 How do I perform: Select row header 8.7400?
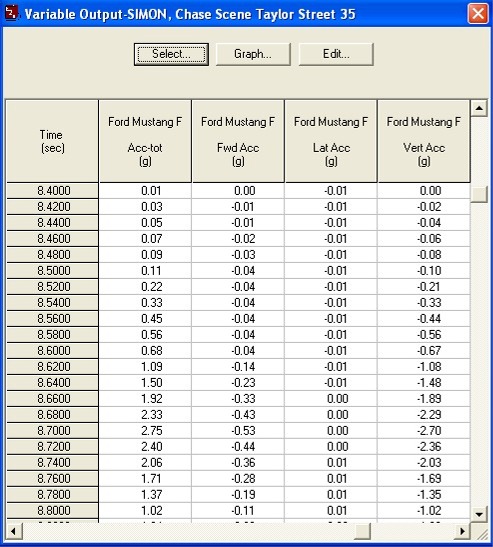tap(52, 463)
